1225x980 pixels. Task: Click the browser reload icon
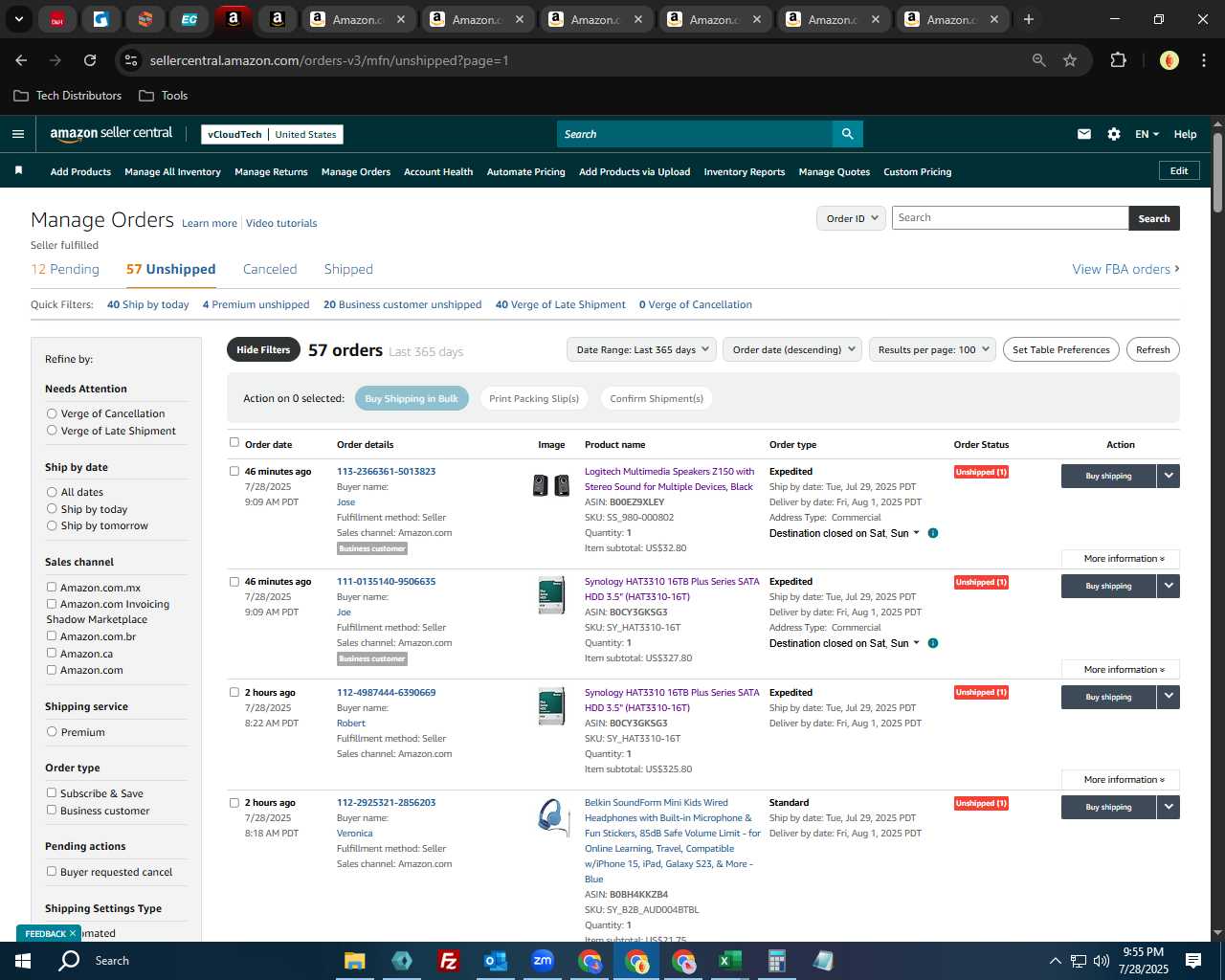coord(90,60)
